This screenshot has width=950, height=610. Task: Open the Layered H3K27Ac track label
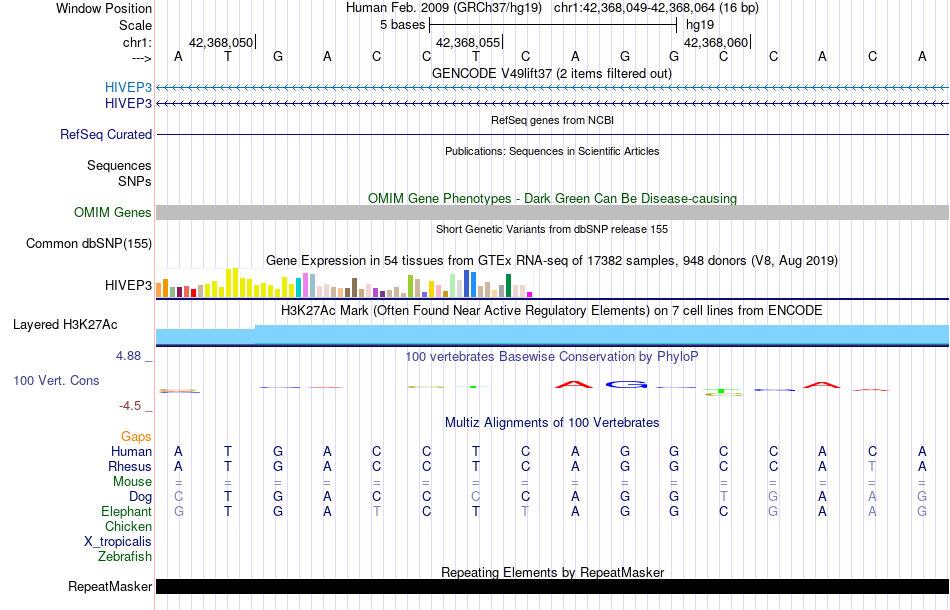coord(65,324)
